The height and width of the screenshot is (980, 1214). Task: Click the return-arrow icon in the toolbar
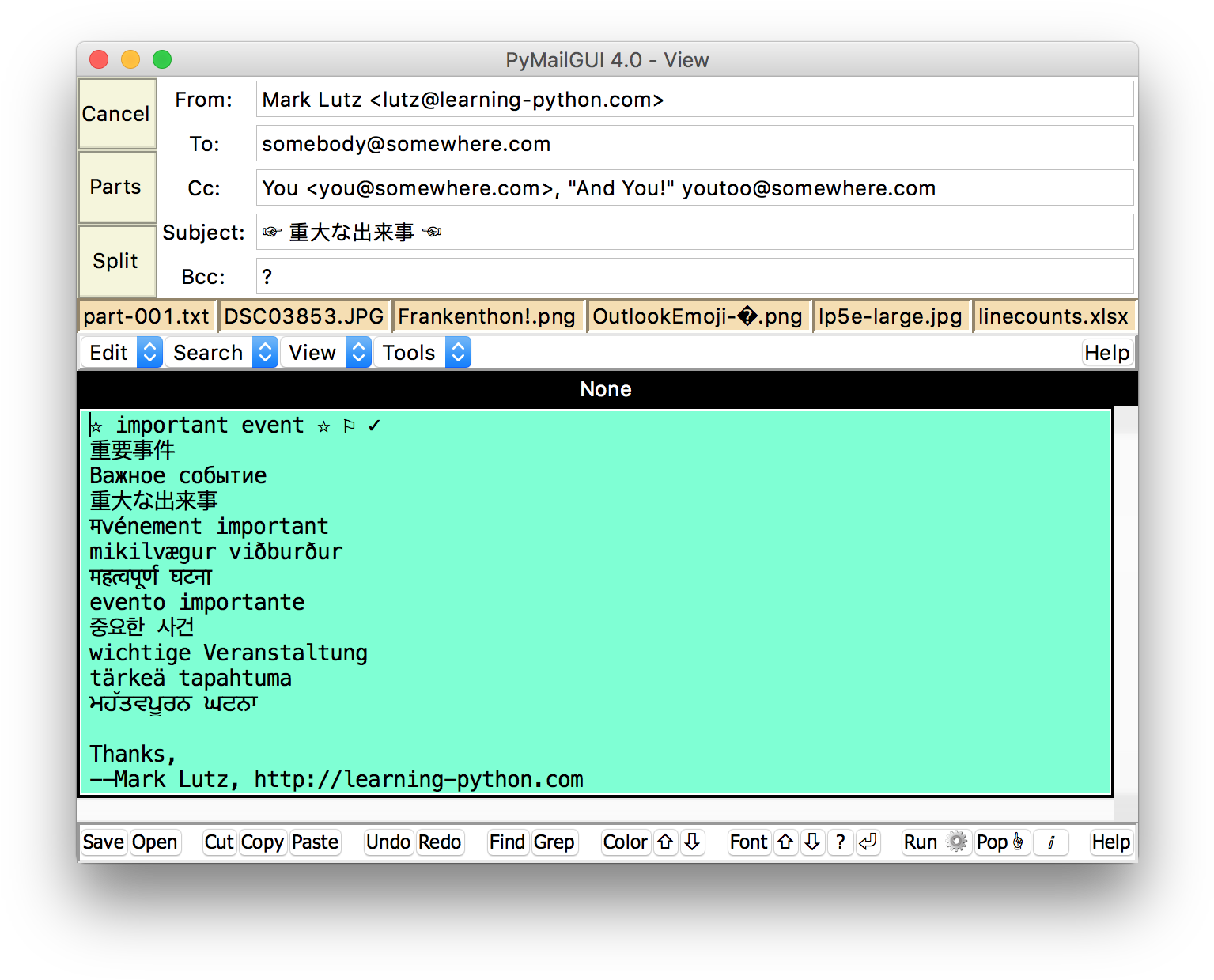click(868, 842)
